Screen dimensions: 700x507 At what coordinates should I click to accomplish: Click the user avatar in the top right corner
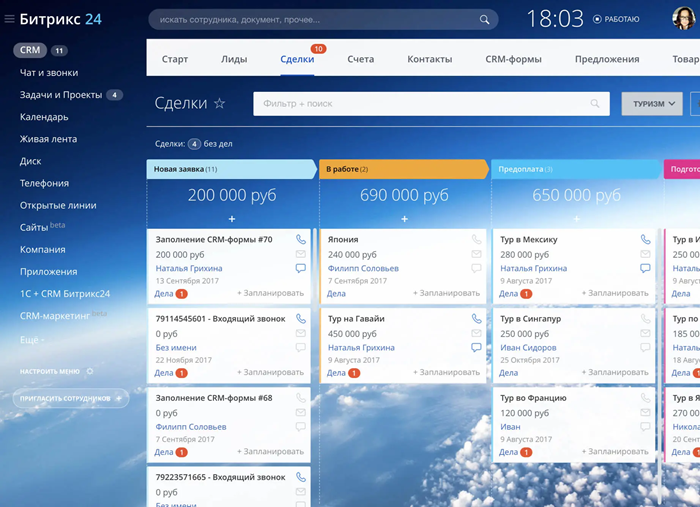click(x=684, y=19)
